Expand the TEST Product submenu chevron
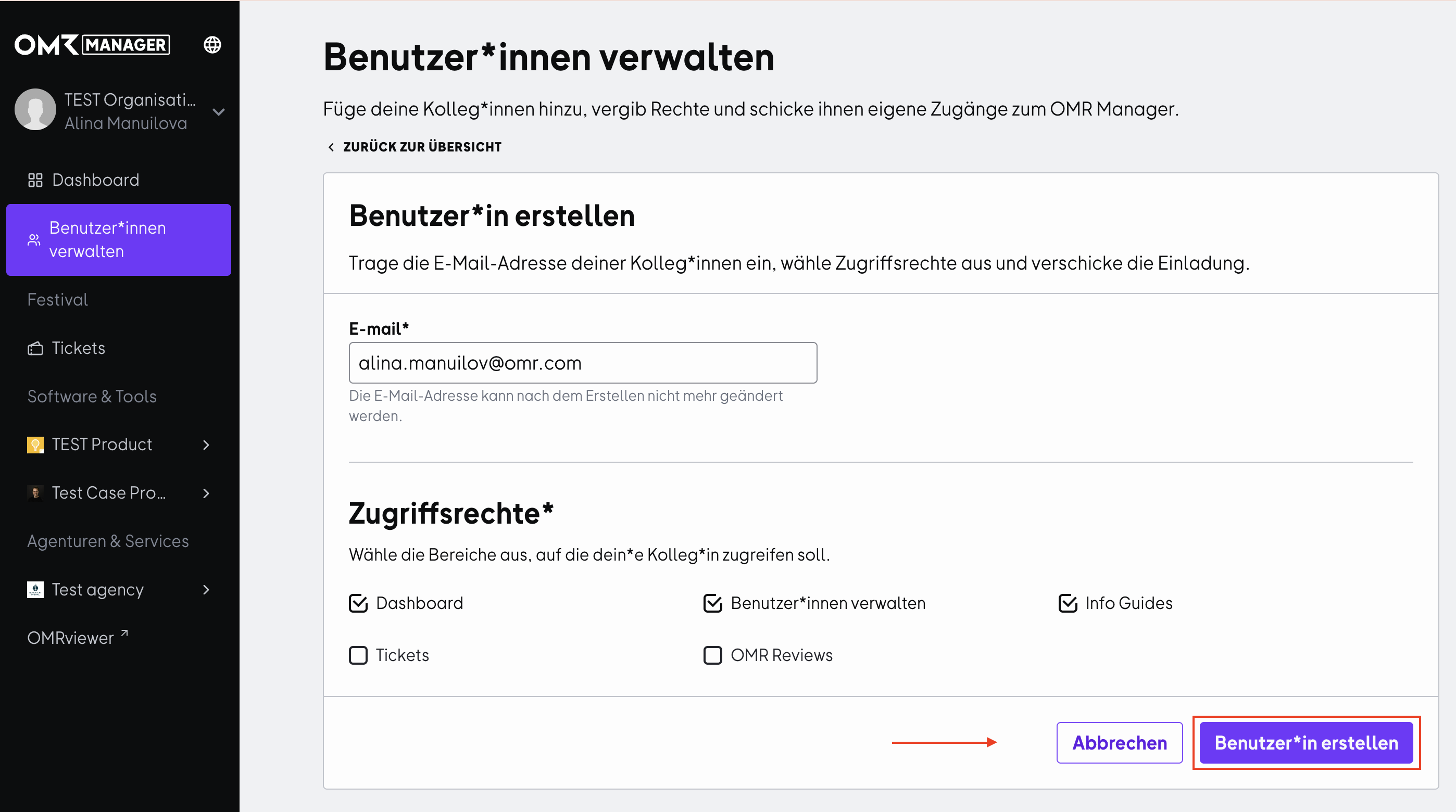Viewport: 1456px width, 812px height. click(206, 445)
